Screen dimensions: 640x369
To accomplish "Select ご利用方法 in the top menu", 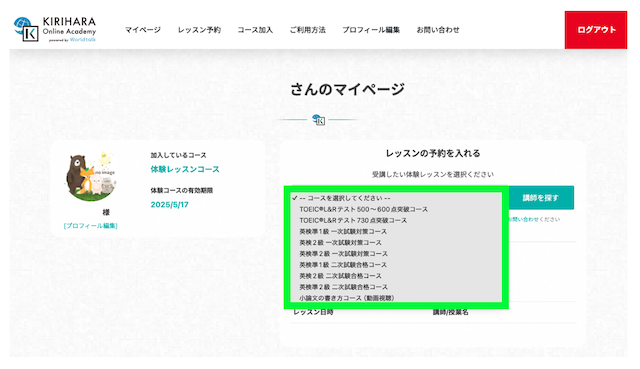I will pos(308,30).
